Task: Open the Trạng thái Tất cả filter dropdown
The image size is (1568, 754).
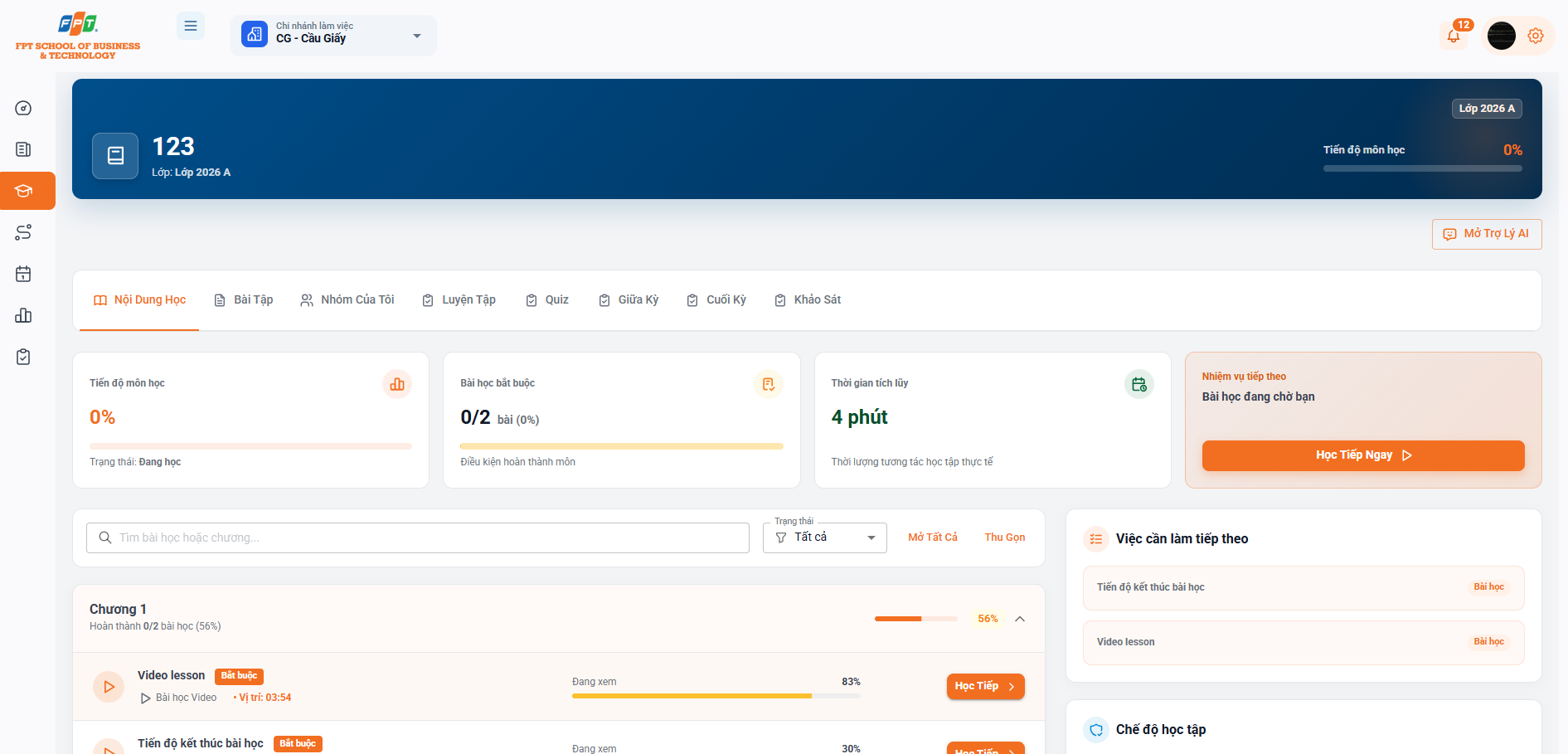Action: click(825, 538)
